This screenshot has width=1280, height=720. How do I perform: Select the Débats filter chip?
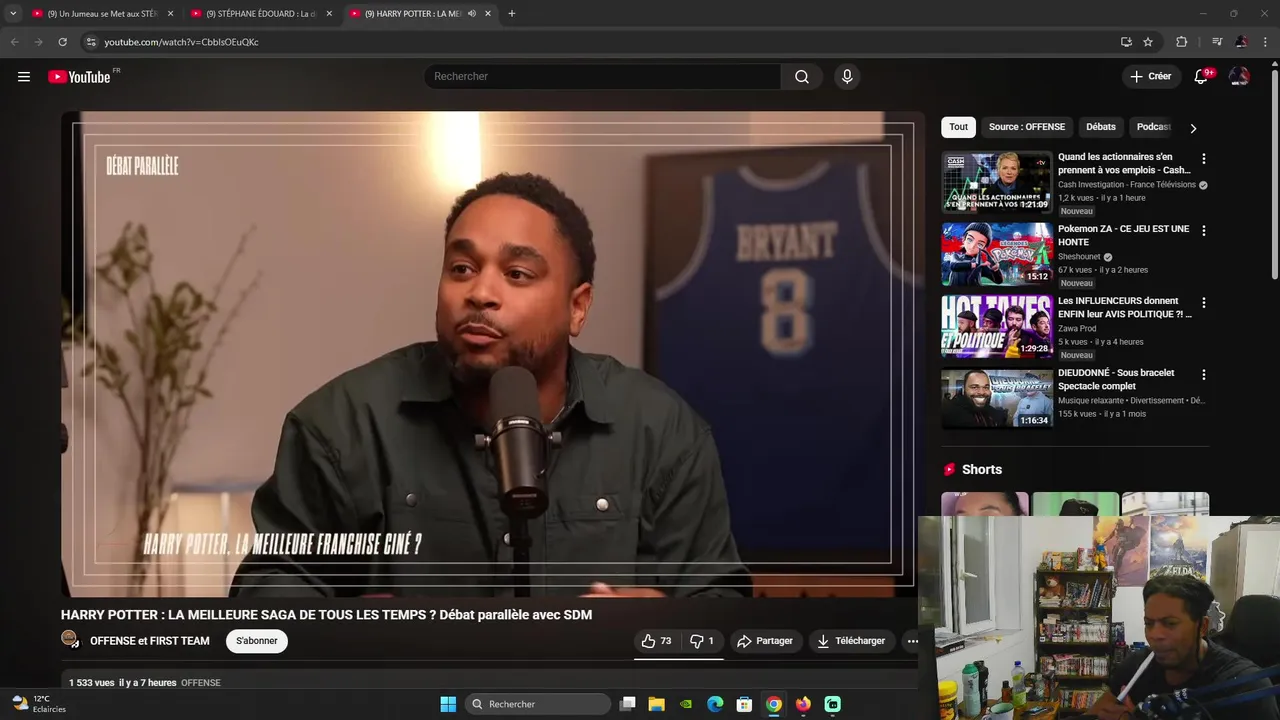click(1101, 127)
